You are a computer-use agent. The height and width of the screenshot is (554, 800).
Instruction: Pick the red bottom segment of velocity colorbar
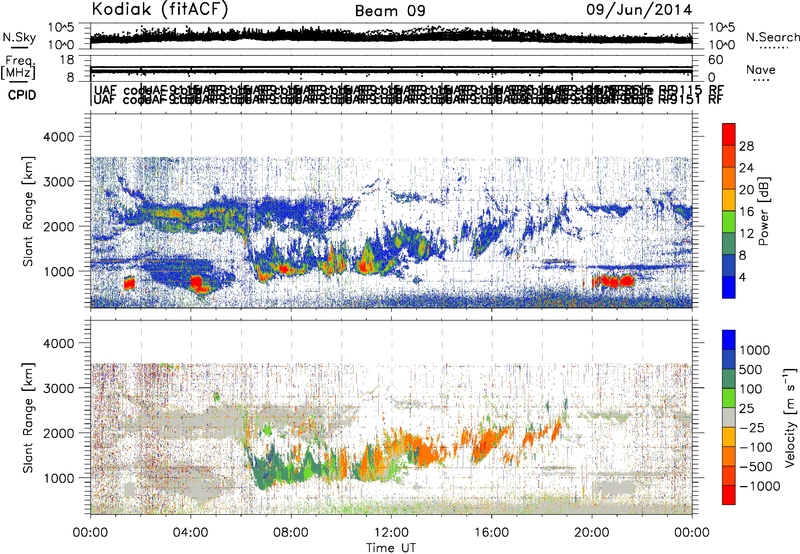coord(729,495)
